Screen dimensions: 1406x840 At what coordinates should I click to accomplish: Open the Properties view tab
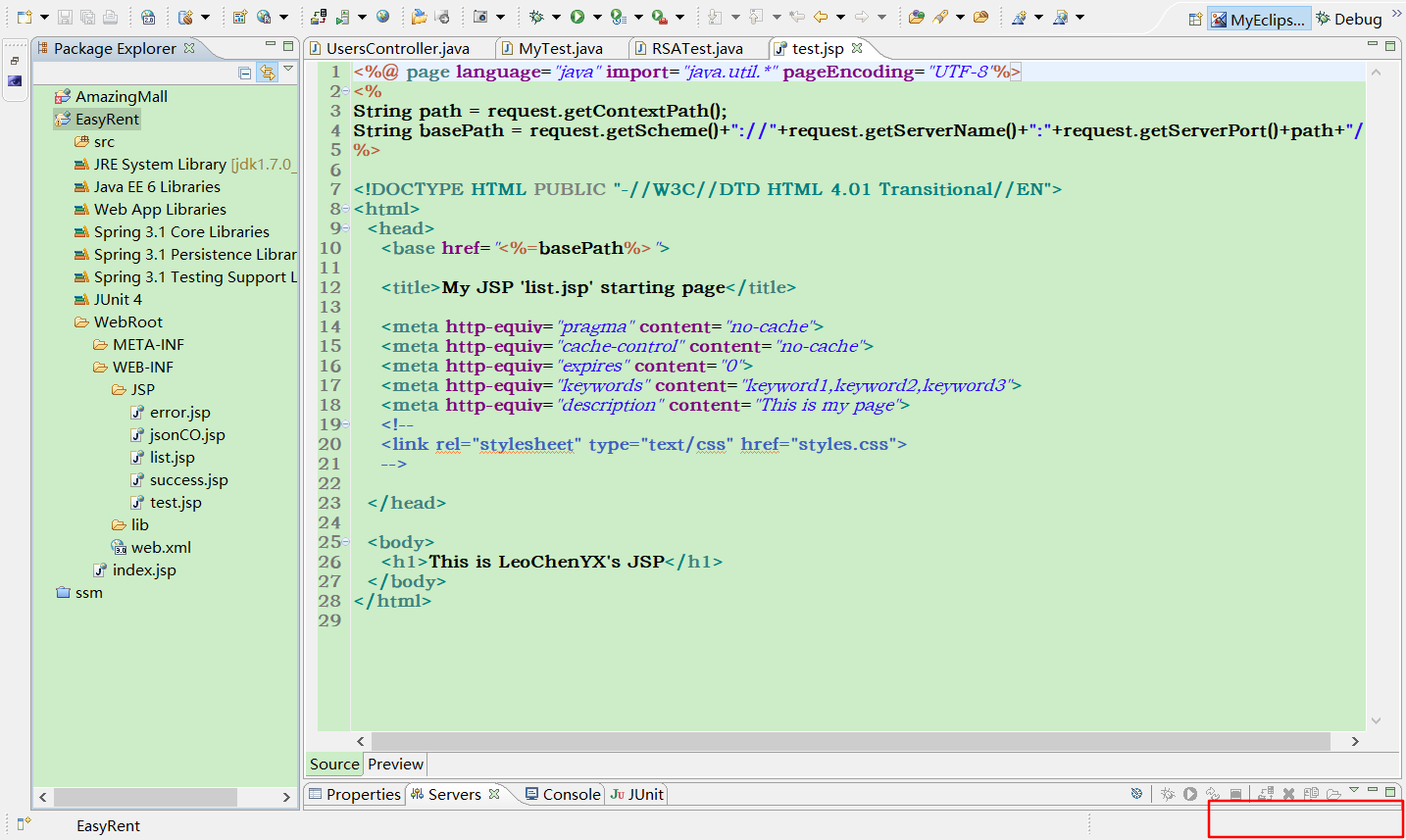pos(355,794)
